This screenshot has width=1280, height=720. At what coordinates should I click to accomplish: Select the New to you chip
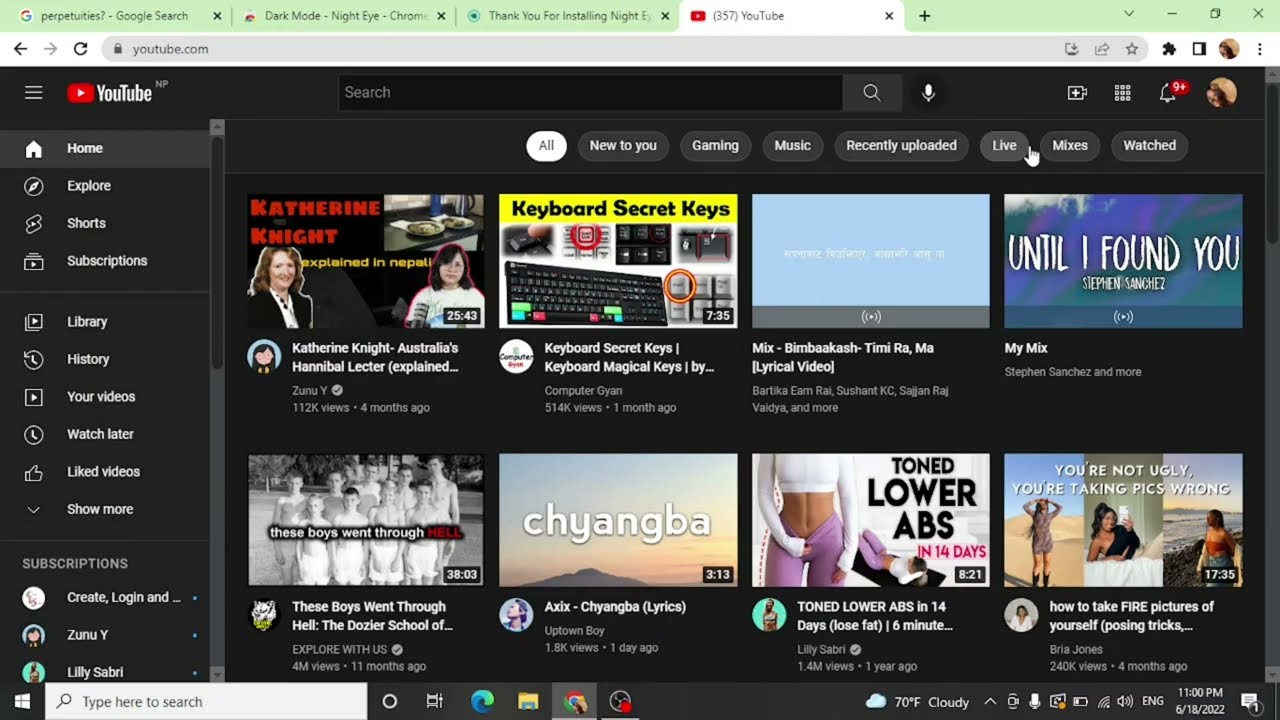point(623,146)
